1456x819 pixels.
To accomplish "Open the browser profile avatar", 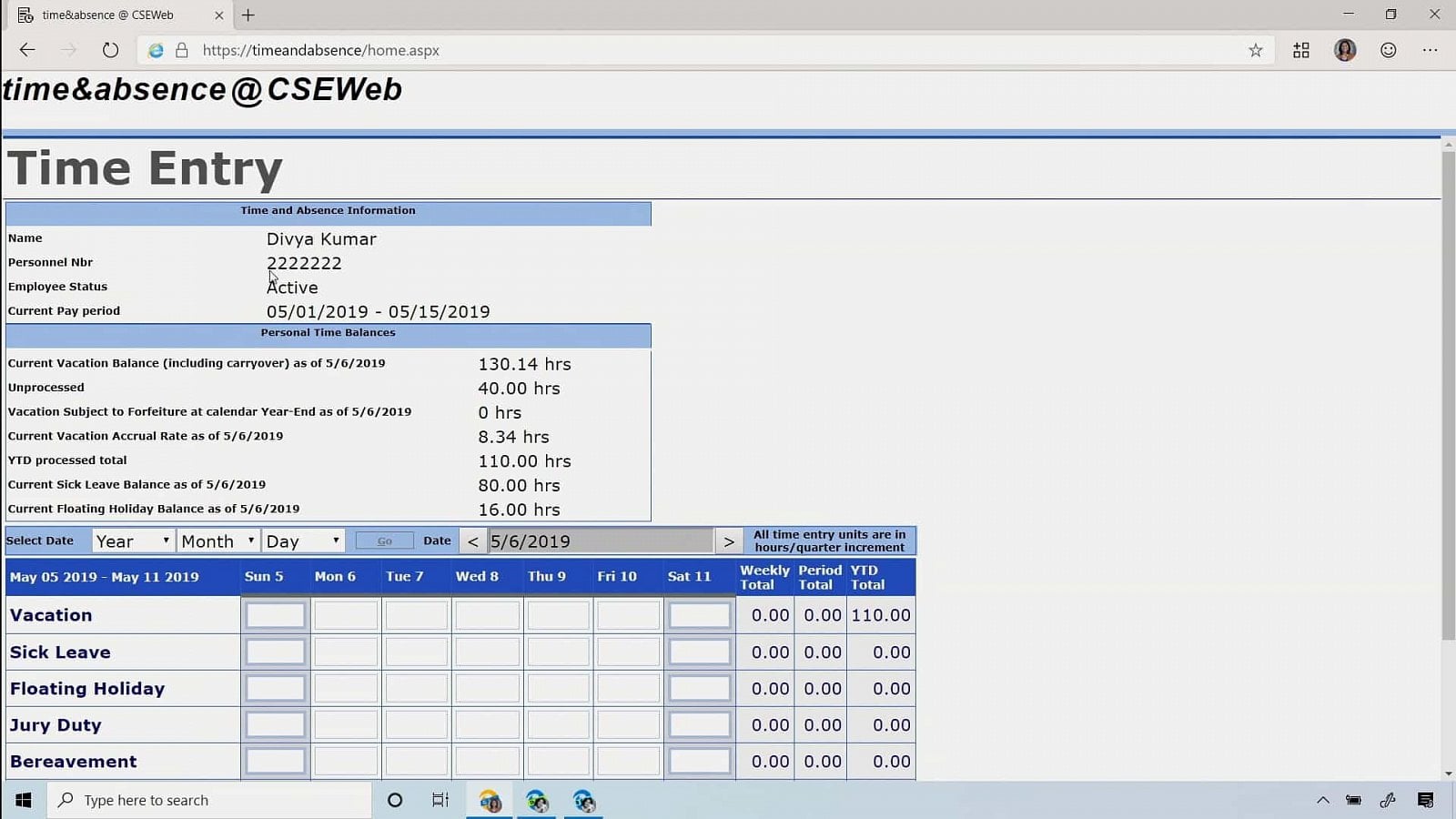I will (x=1345, y=50).
